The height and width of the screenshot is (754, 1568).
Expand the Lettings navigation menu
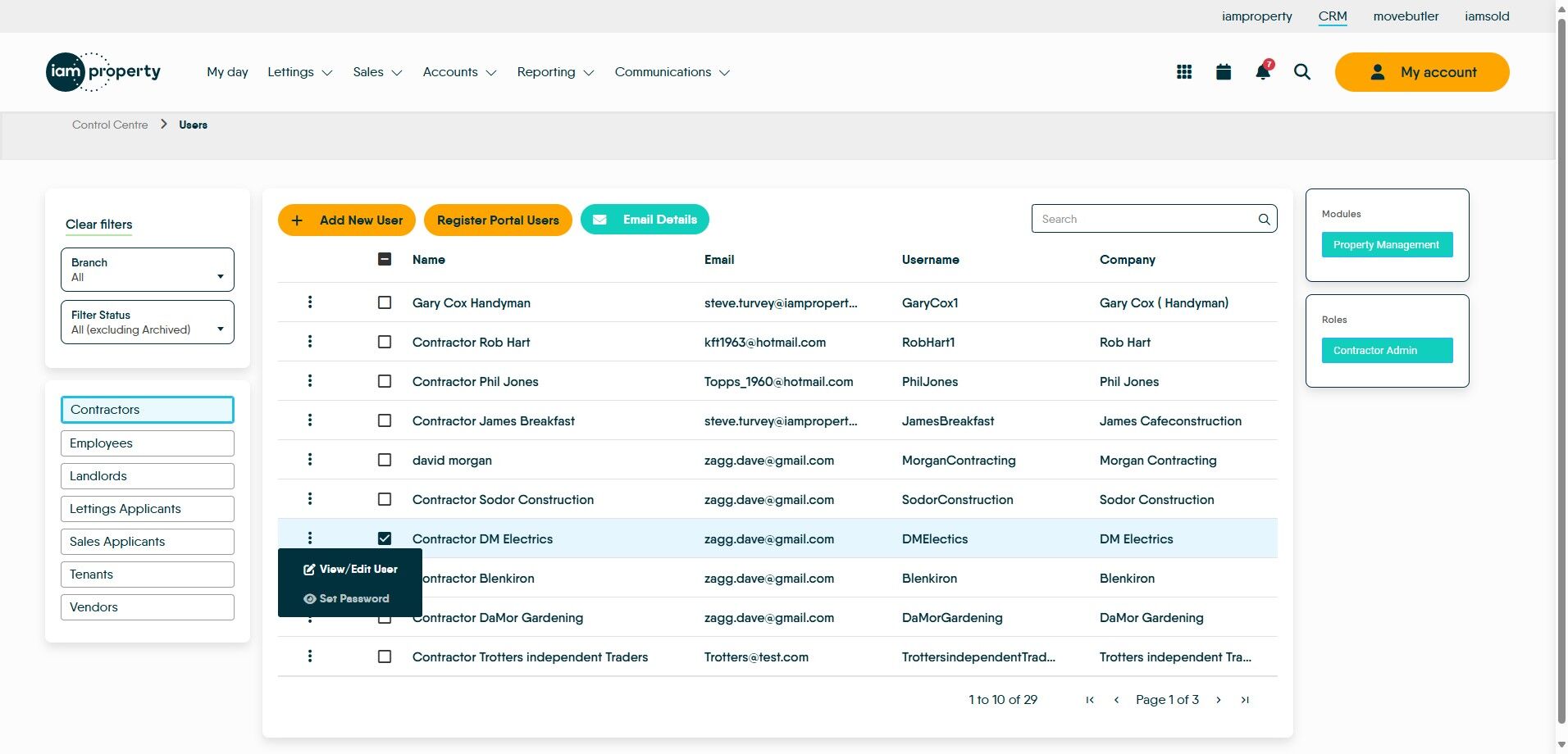click(299, 72)
